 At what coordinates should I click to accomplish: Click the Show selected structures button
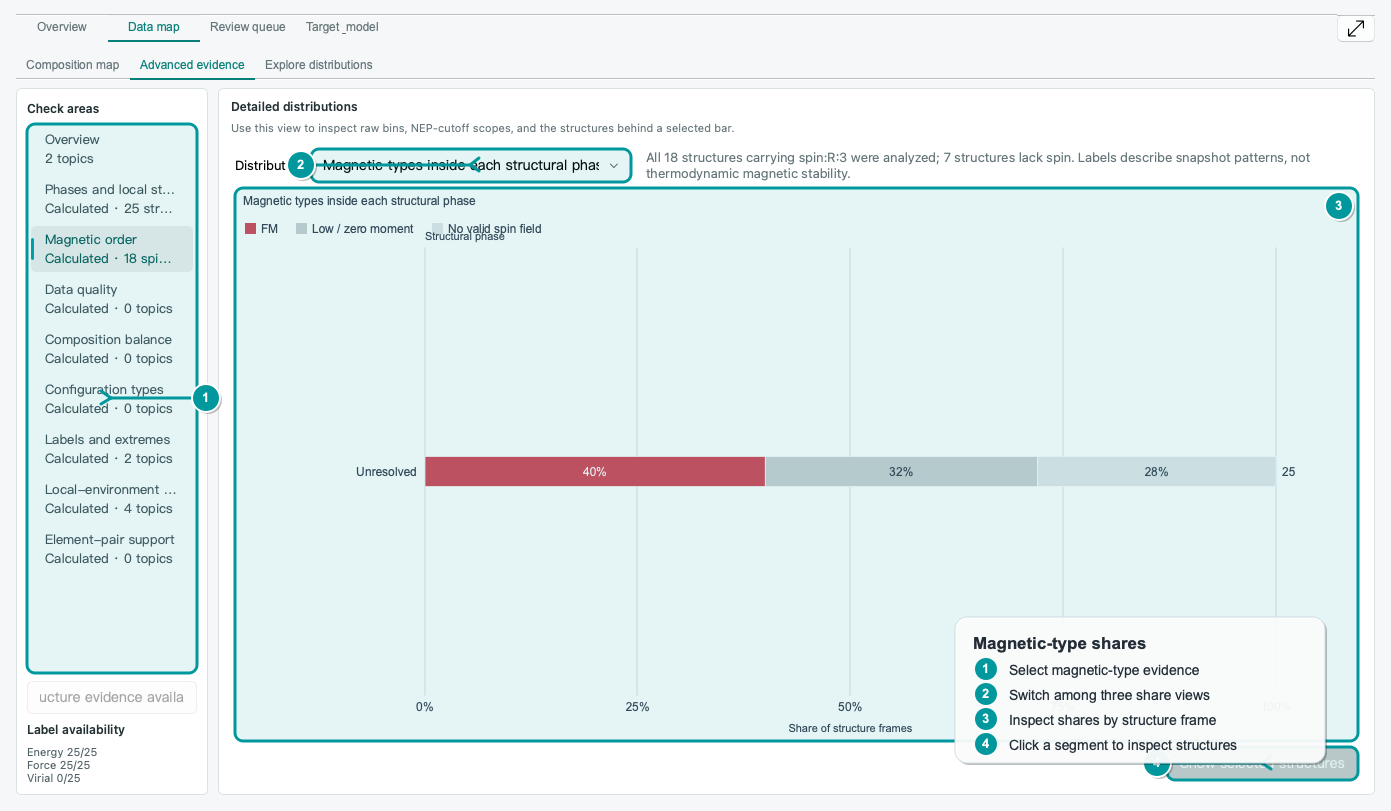click(x=1262, y=764)
